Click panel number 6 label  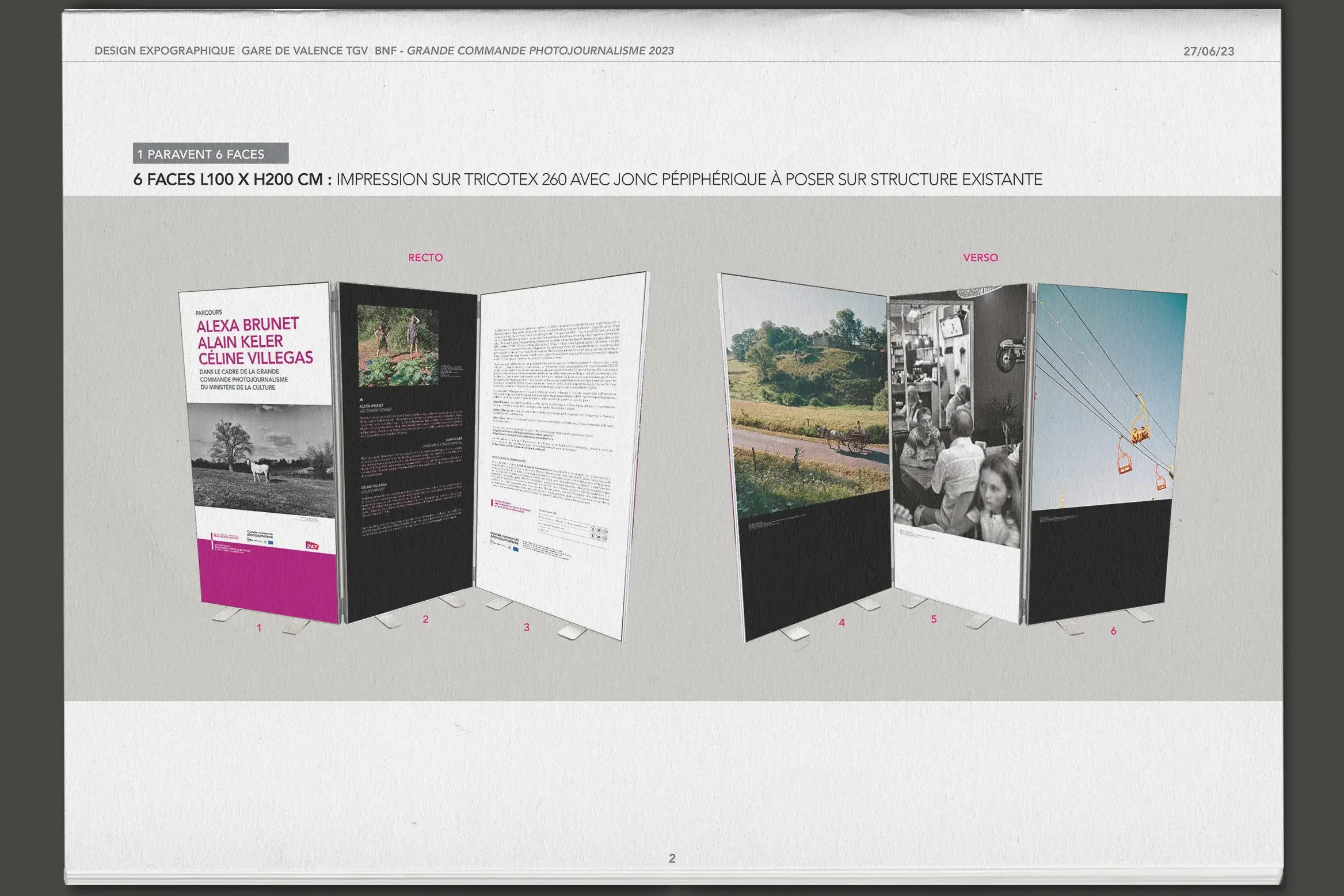1113,631
